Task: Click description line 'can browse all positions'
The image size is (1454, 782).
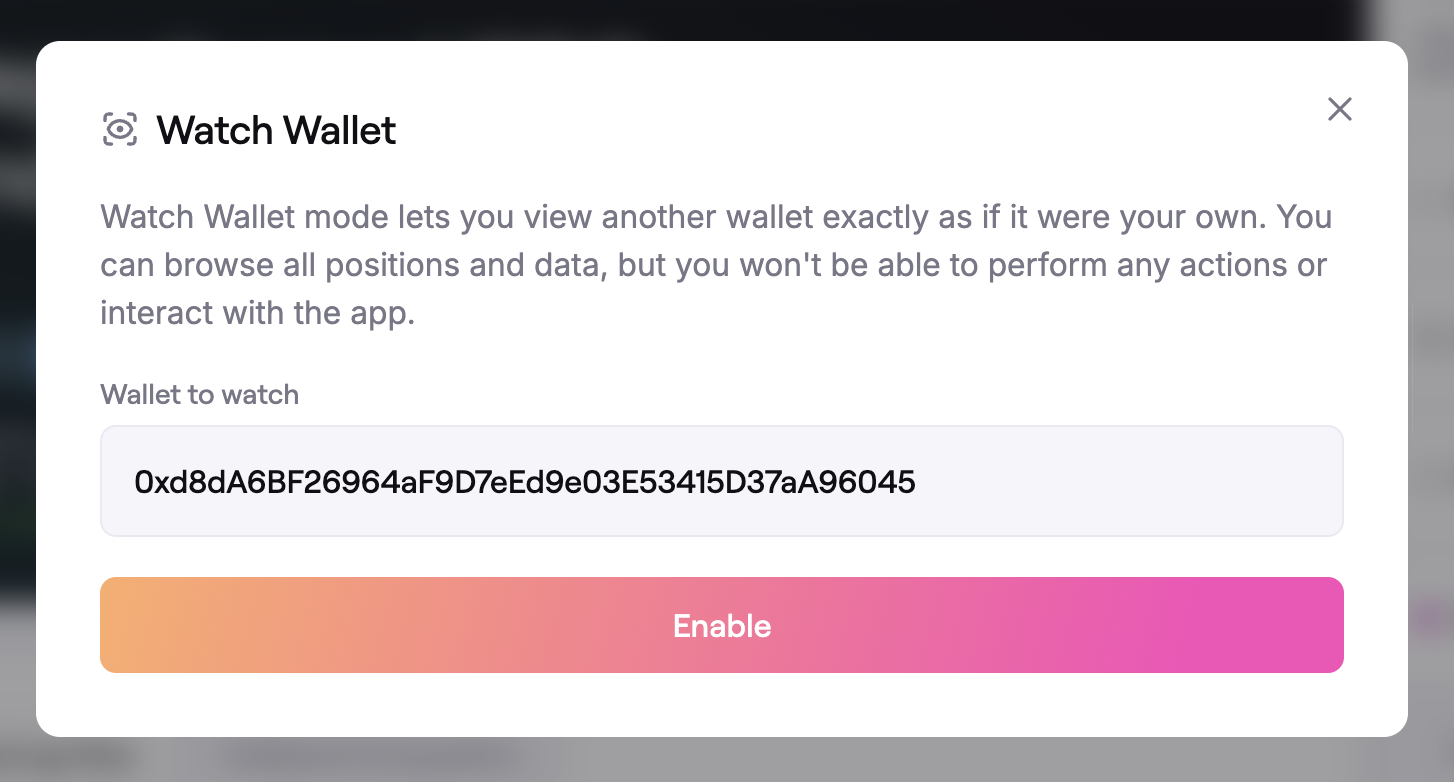Action: pos(712,265)
